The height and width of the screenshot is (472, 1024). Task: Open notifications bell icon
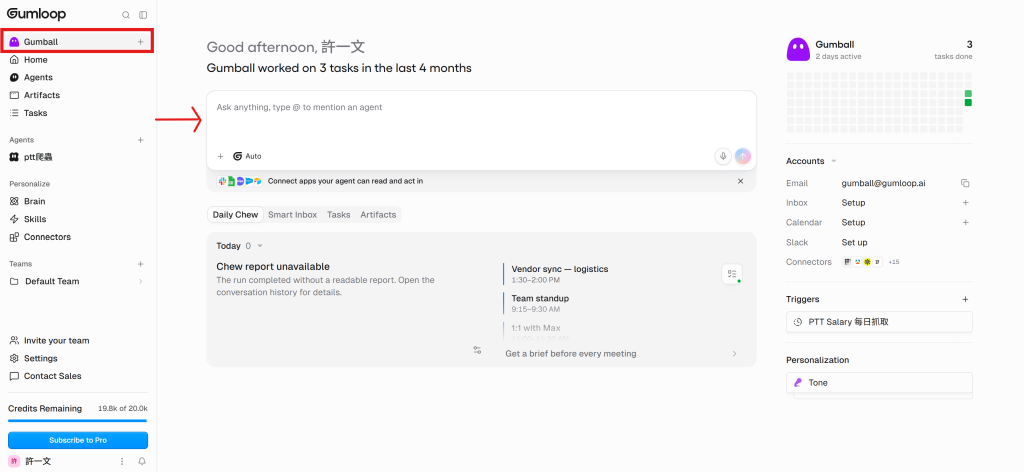click(x=142, y=462)
